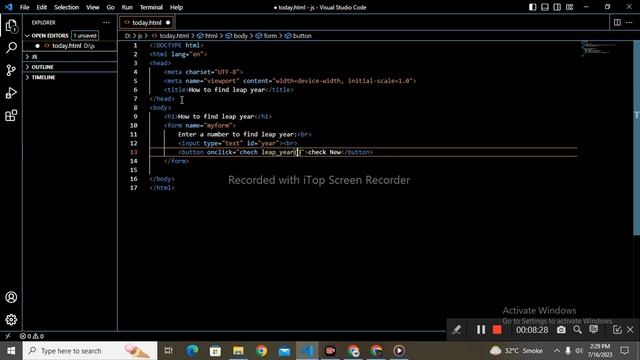
Task: Open the Go menu
Action: tap(110, 7)
